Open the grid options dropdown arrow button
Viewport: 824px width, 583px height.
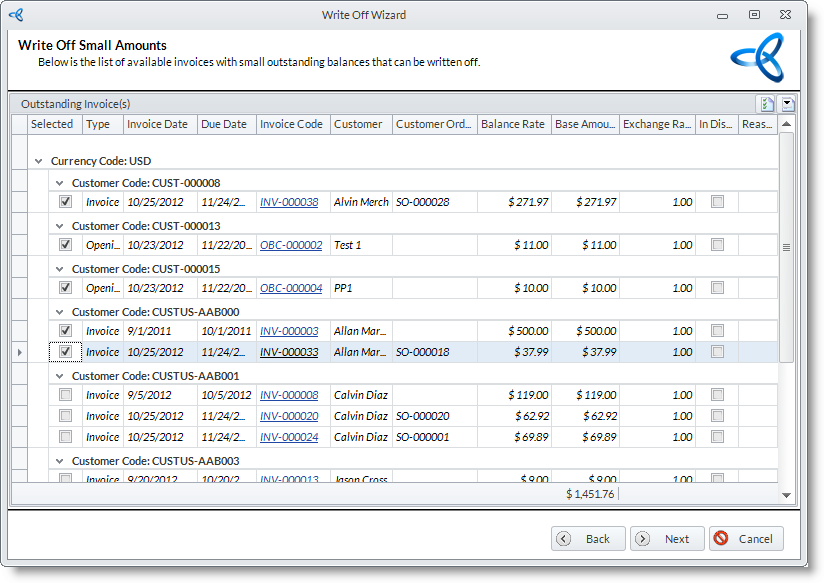tap(787, 104)
